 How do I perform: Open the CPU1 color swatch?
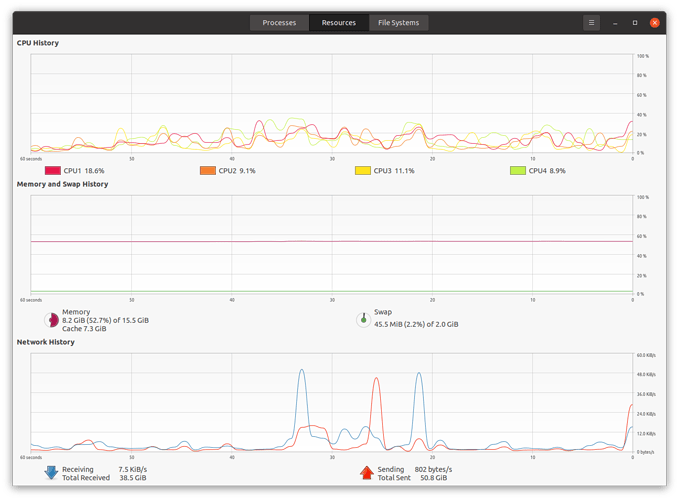pos(53,170)
